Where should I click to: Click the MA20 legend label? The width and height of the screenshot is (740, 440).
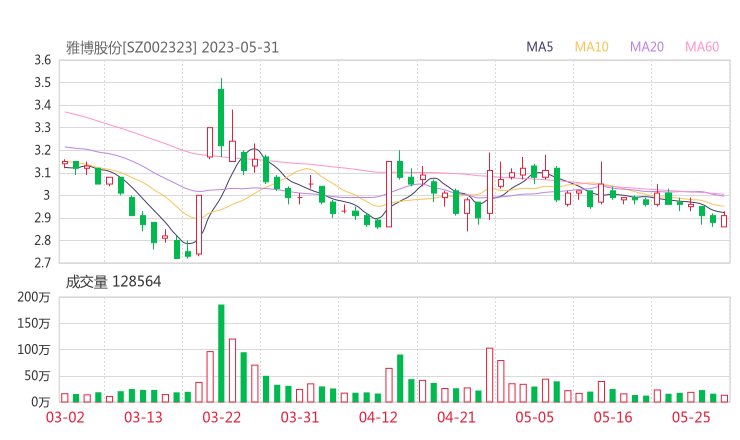point(647,47)
